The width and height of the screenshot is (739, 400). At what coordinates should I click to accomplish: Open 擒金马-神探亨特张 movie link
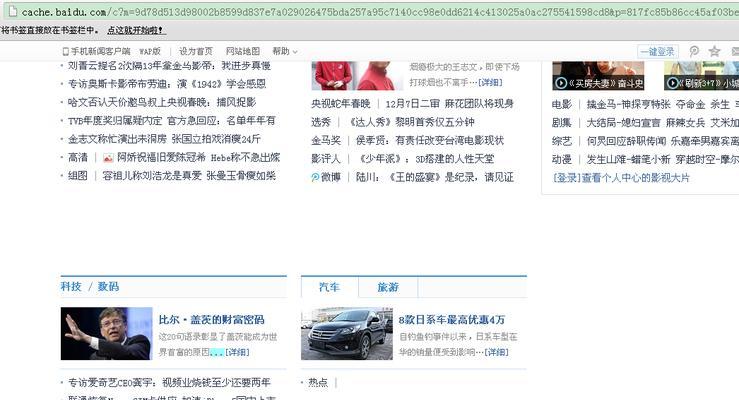pyautogui.click(x=628, y=105)
